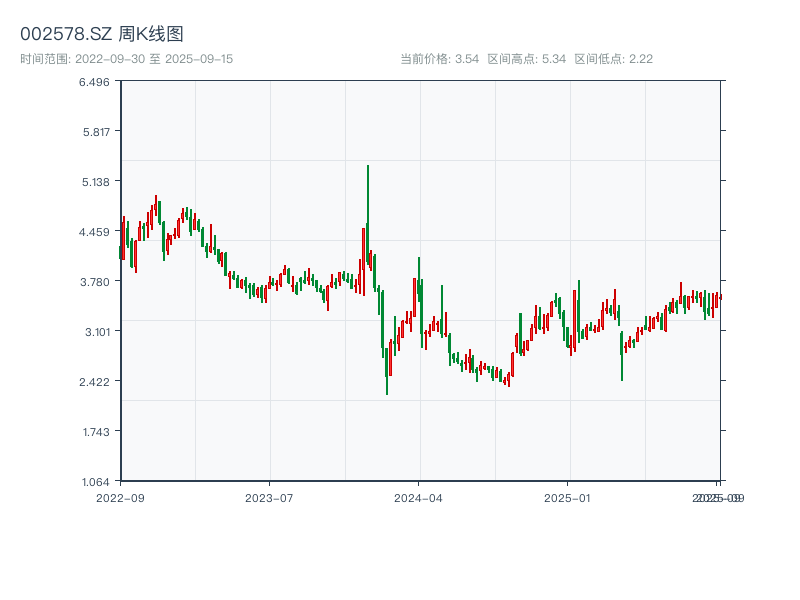Click the chart title 002578.SZ 周K线图
The width and height of the screenshot is (800, 600).
102,35
